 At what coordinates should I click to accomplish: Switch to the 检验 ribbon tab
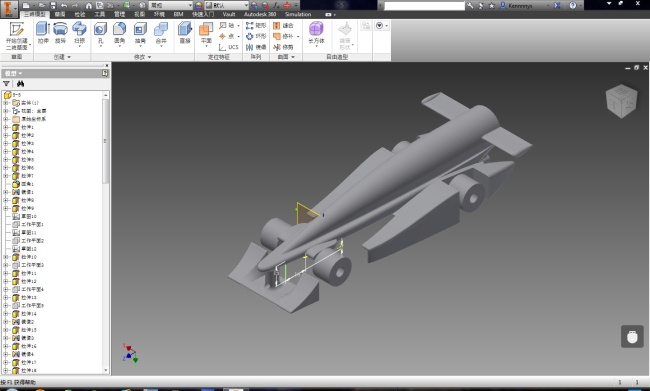pyautogui.click(x=80, y=14)
